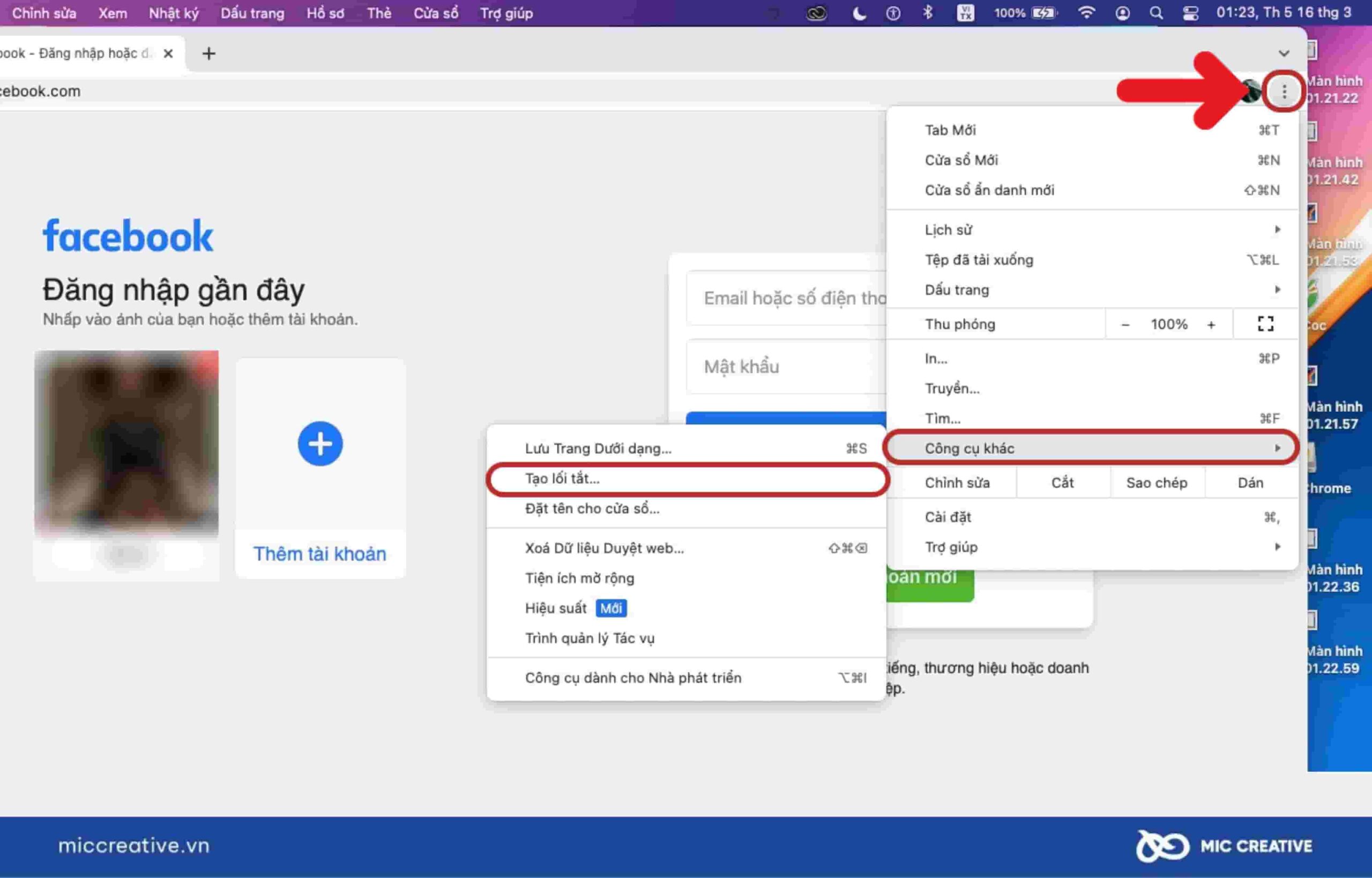Select Tạo lối tắt... option
Image resolution: width=1372 pixels, height=878 pixels.
[x=687, y=478]
